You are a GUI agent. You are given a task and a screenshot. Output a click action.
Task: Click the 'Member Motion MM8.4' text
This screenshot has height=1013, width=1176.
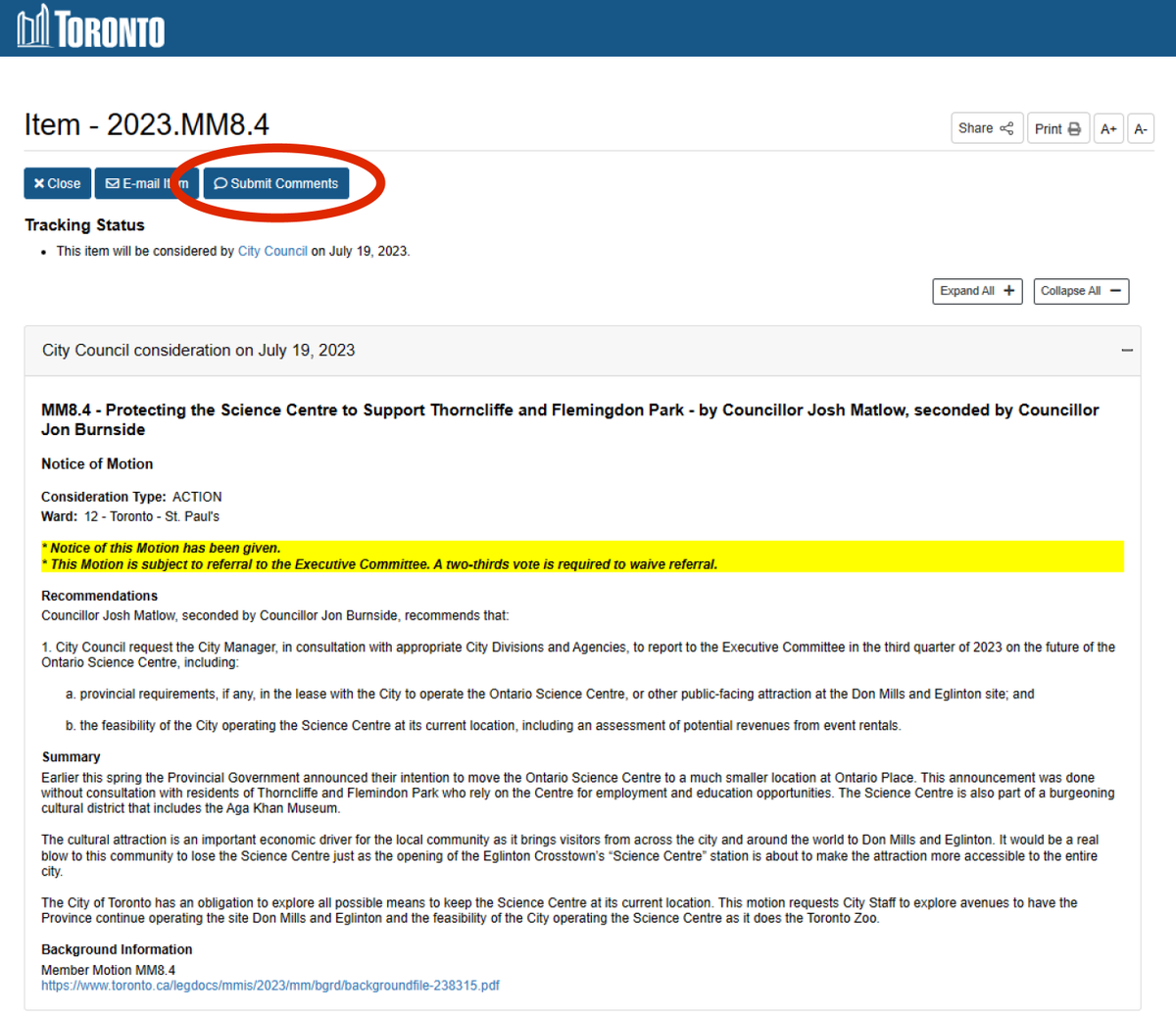108,970
